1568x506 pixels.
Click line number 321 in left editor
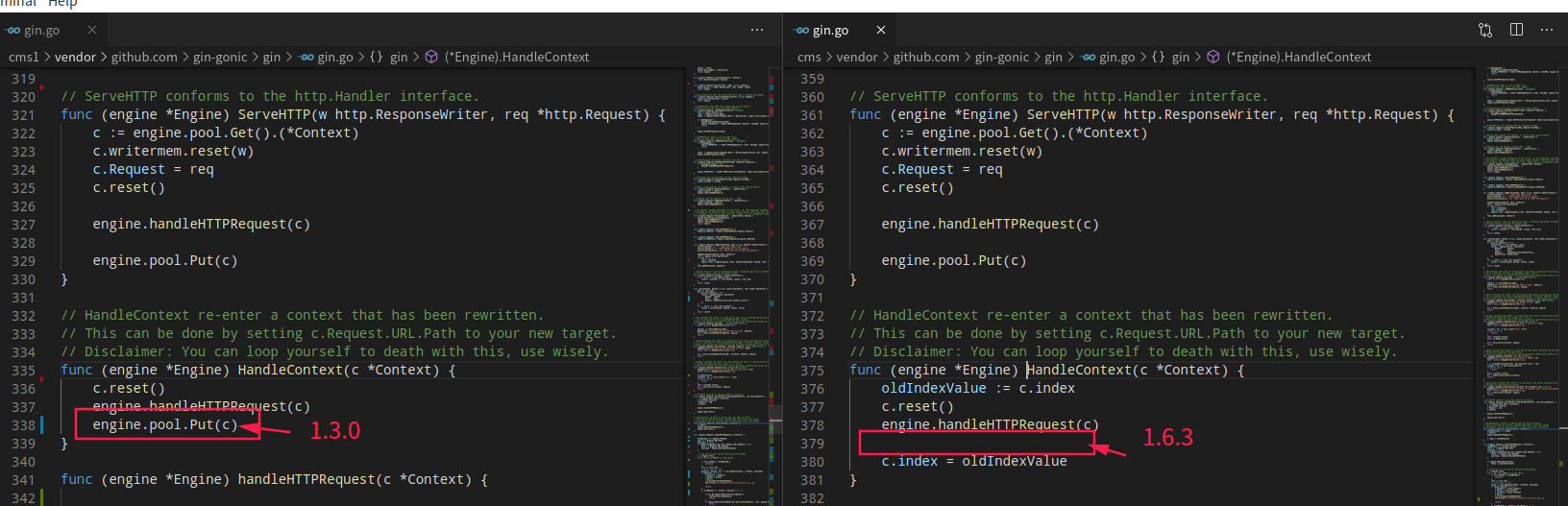(23, 114)
